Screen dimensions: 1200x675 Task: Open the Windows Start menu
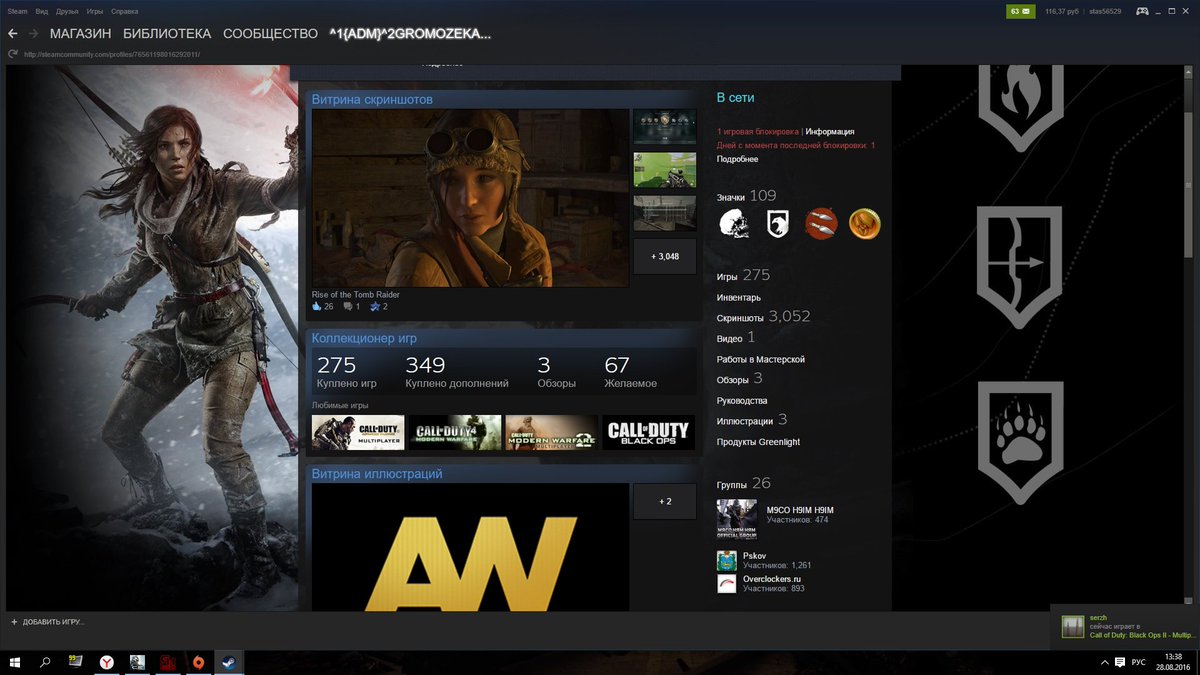[x=15, y=662]
